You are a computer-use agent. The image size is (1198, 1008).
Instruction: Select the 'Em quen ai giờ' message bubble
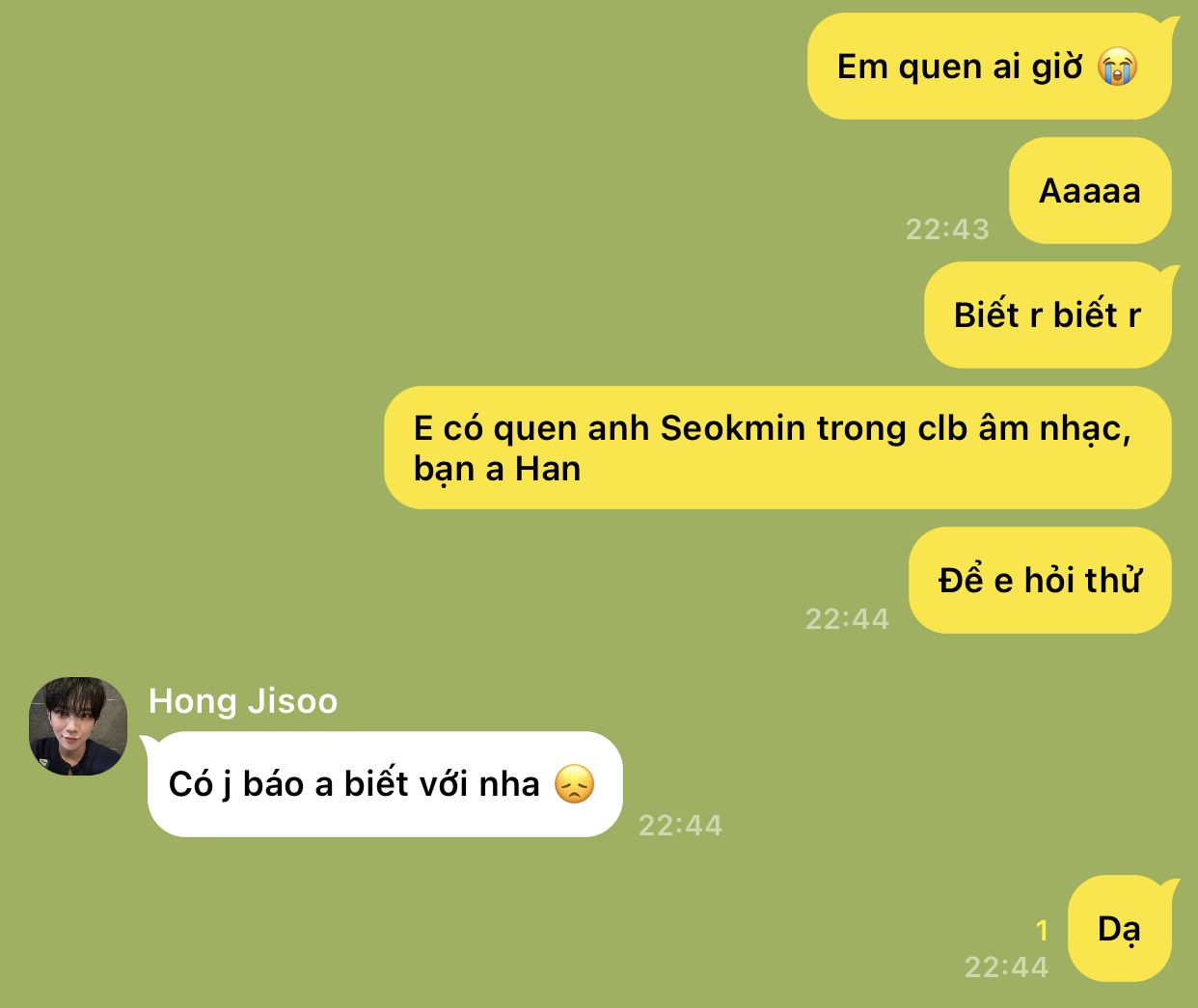point(991,67)
